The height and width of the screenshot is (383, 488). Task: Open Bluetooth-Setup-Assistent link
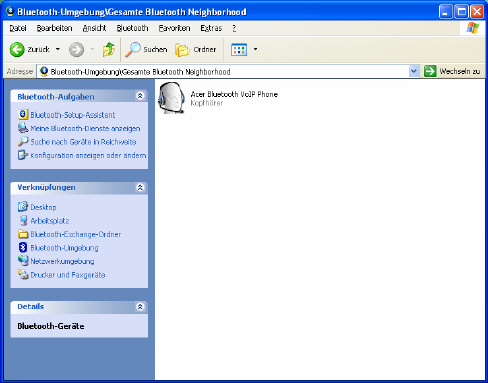(73, 115)
